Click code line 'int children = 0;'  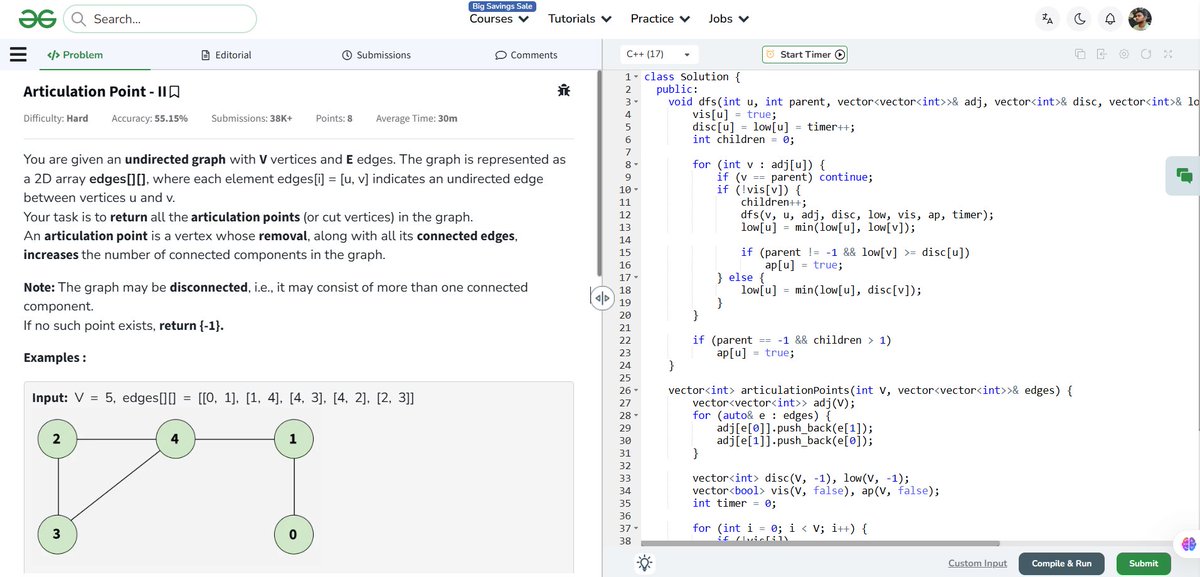coord(744,140)
